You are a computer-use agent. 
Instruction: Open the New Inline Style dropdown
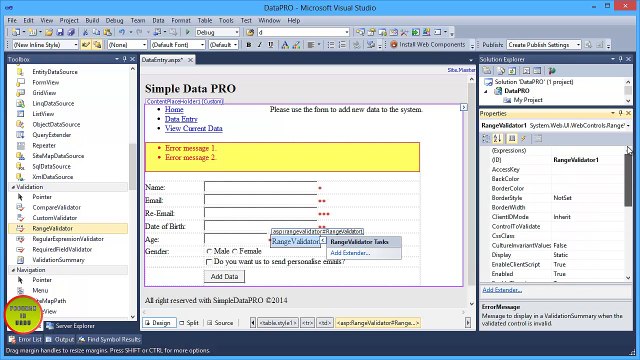(x=76, y=45)
